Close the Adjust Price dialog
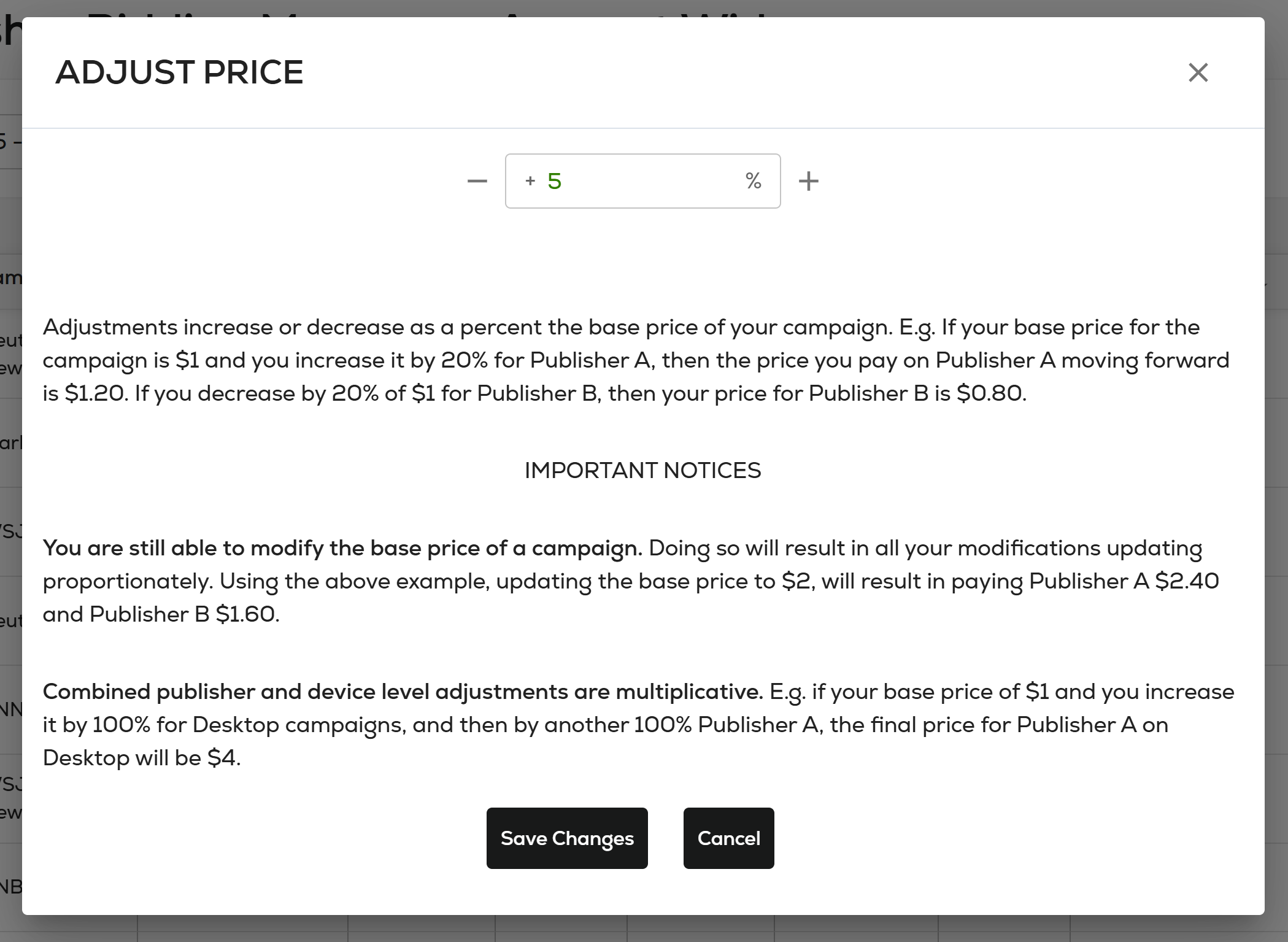Screen dimensions: 1288x942 (1198, 72)
